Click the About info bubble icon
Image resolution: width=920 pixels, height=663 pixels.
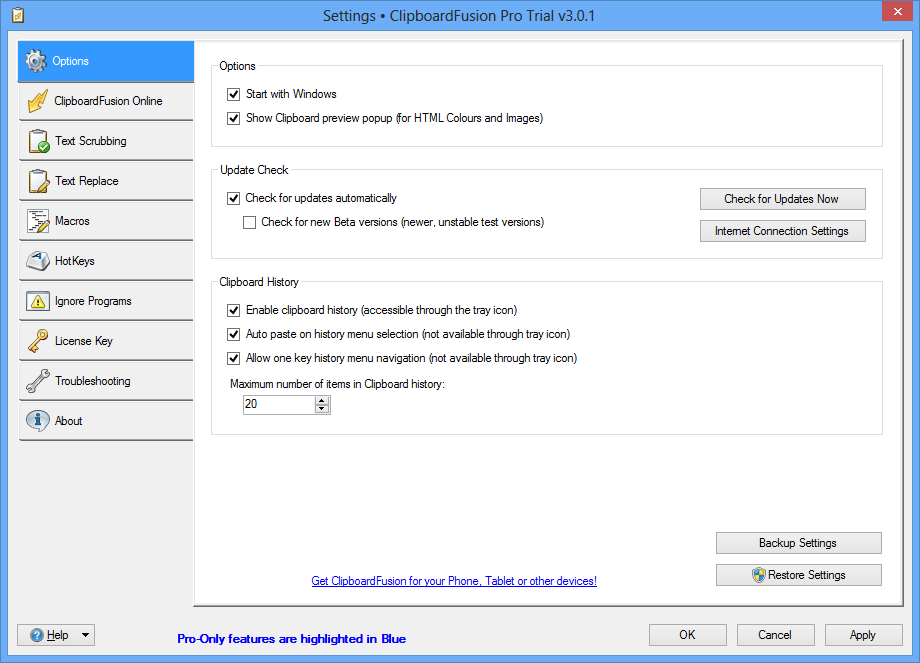pyautogui.click(x=38, y=421)
